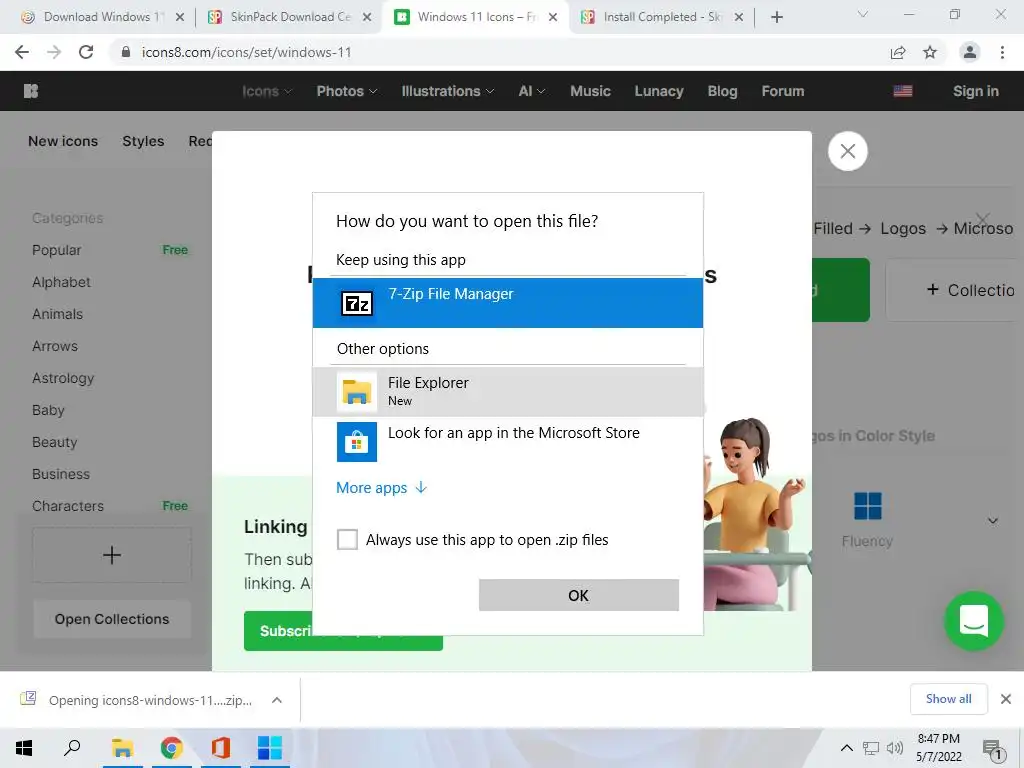The width and height of the screenshot is (1024, 768).
Task: Open the Blog link
Action: pyautogui.click(x=722, y=91)
